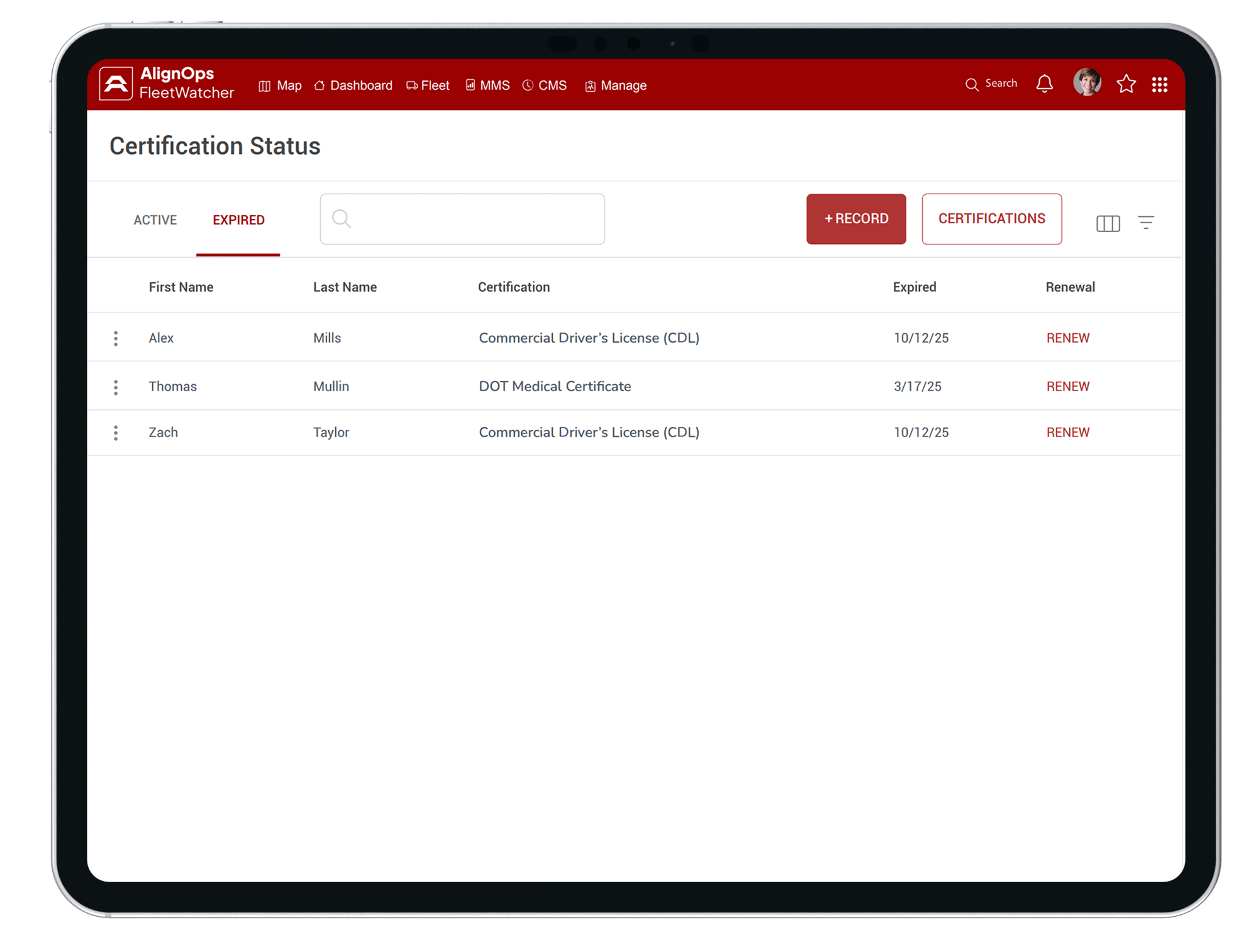1258x952 pixels.
Task: Click Zach's Commercial Driver's License cell
Action: point(589,432)
